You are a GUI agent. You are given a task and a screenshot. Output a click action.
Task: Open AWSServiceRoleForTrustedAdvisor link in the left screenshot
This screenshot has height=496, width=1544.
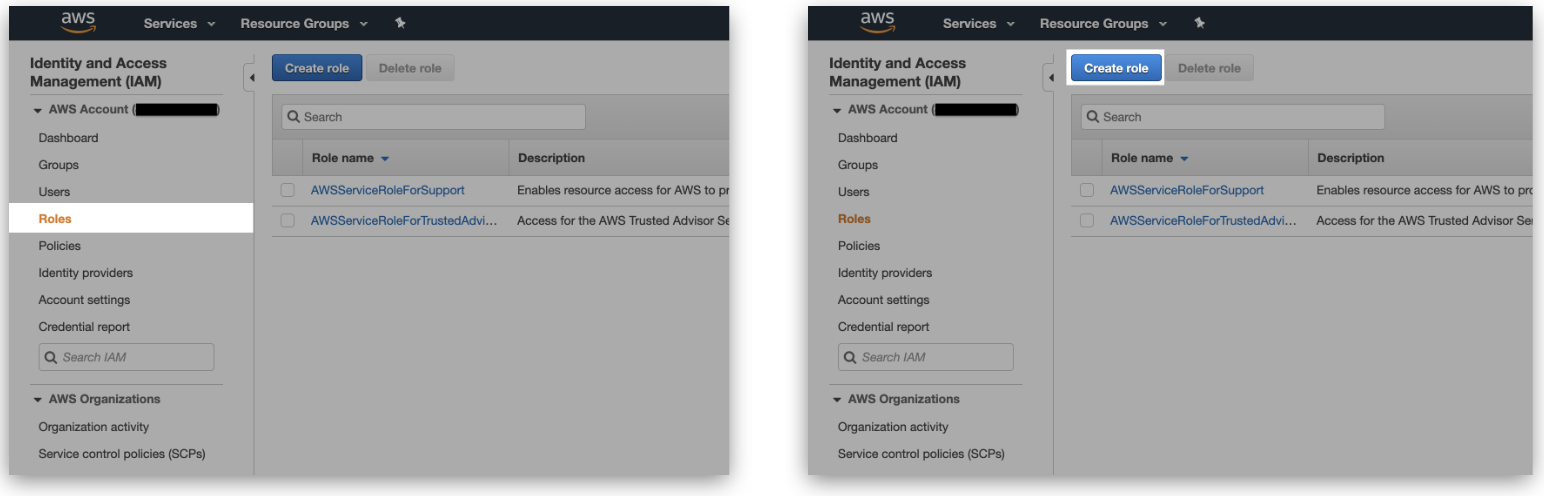click(404, 220)
